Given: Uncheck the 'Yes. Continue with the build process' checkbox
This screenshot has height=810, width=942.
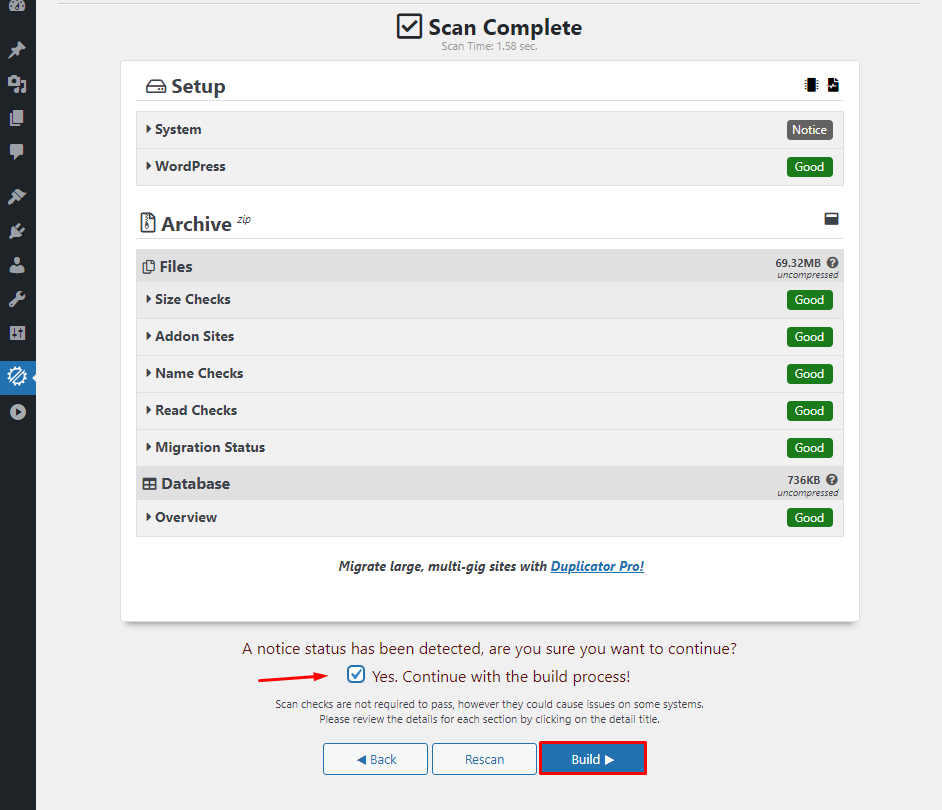Looking at the screenshot, I should 356,675.
